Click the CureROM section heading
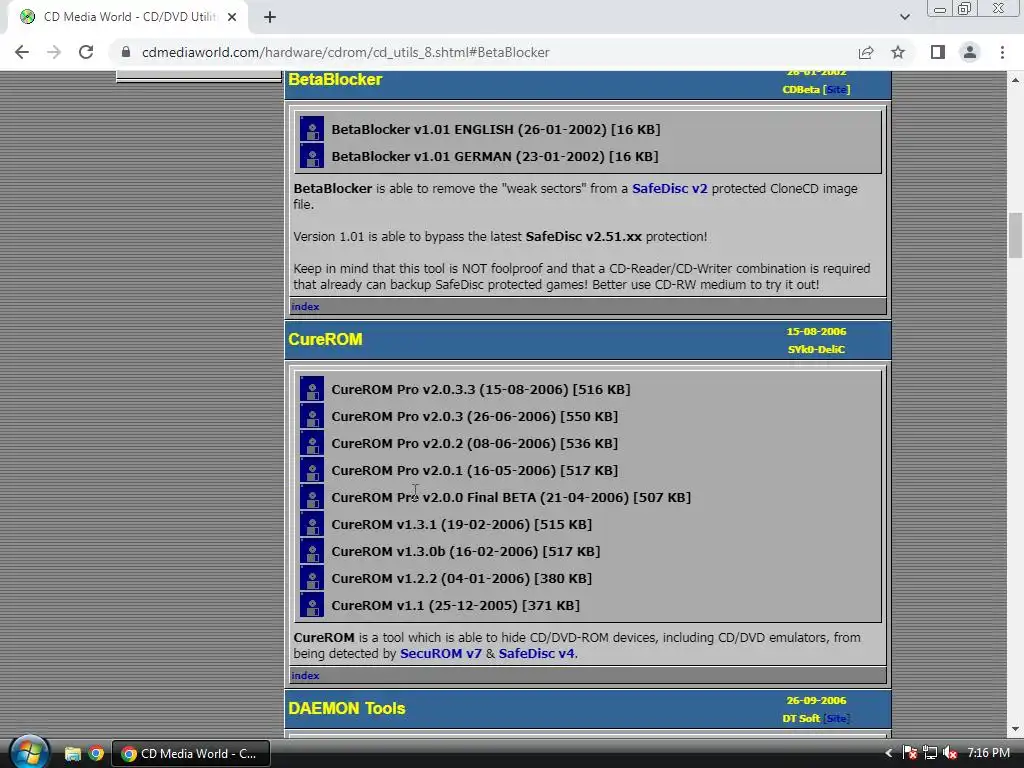The height and width of the screenshot is (768, 1024). pyautogui.click(x=325, y=340)
